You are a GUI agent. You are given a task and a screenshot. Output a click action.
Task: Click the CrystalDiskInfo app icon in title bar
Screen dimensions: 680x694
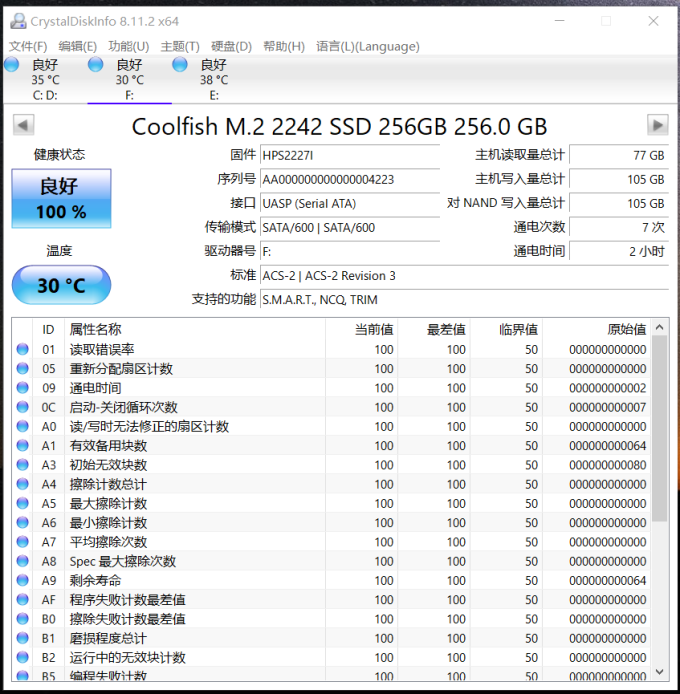18,21
